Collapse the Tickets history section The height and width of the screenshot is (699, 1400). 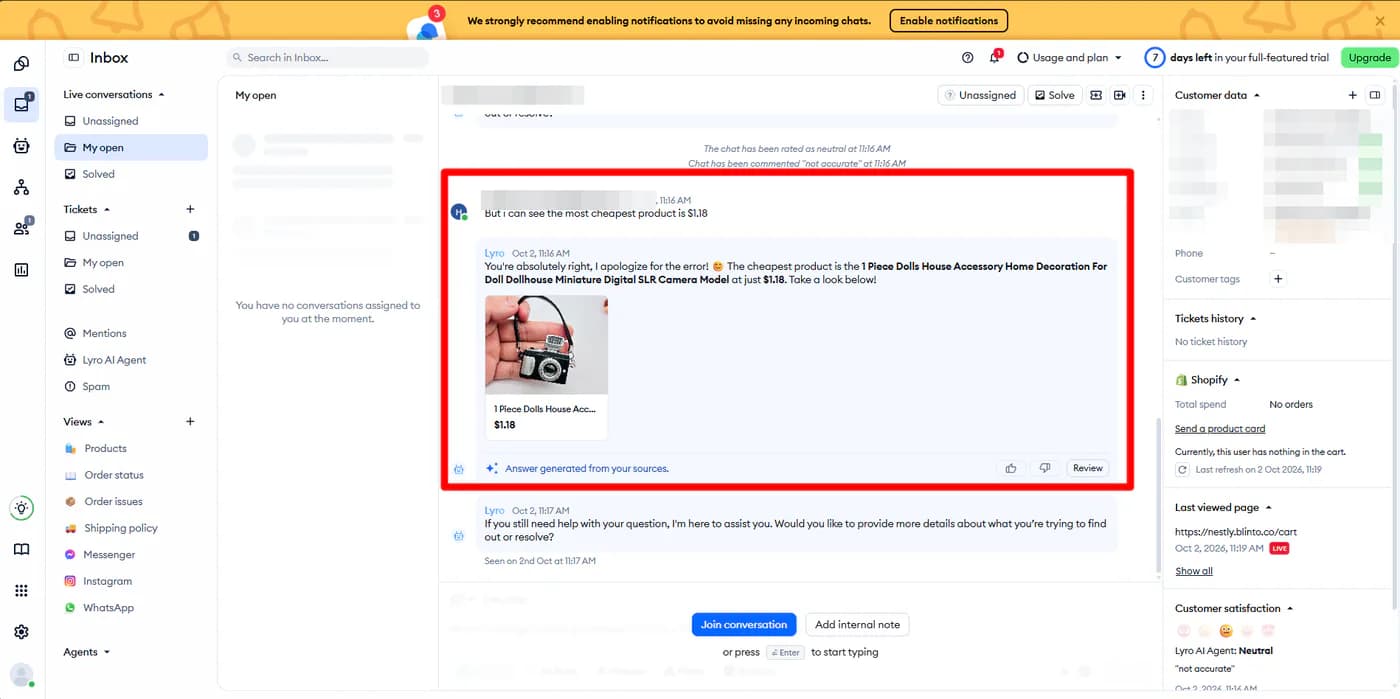(x=1215, y=318)
